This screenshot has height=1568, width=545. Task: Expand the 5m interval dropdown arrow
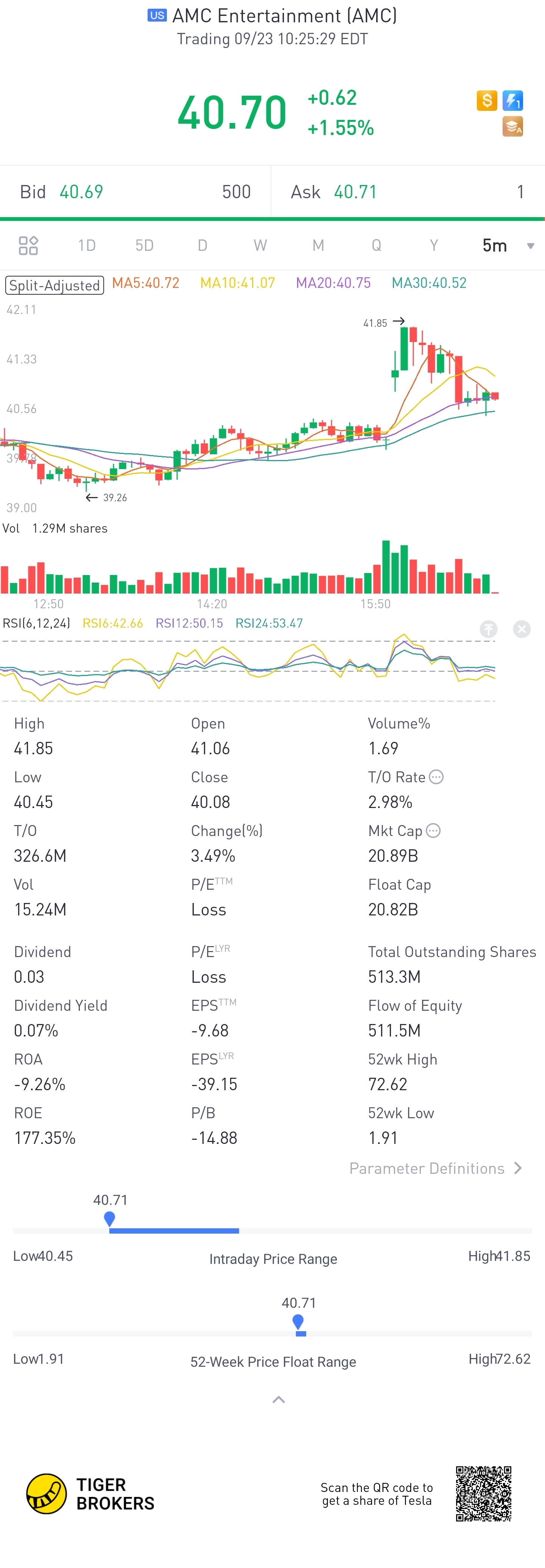coord(530,246)
